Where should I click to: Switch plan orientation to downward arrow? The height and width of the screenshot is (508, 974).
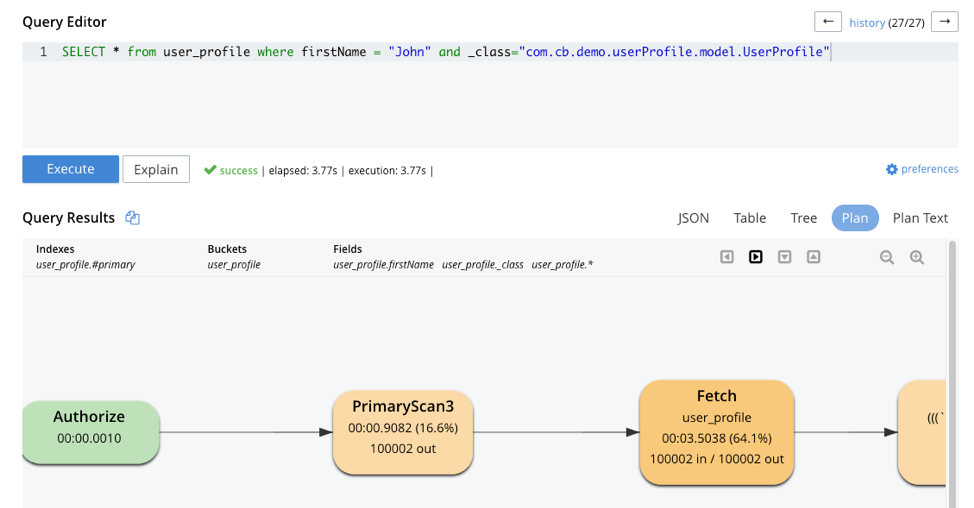click(785, 257)
